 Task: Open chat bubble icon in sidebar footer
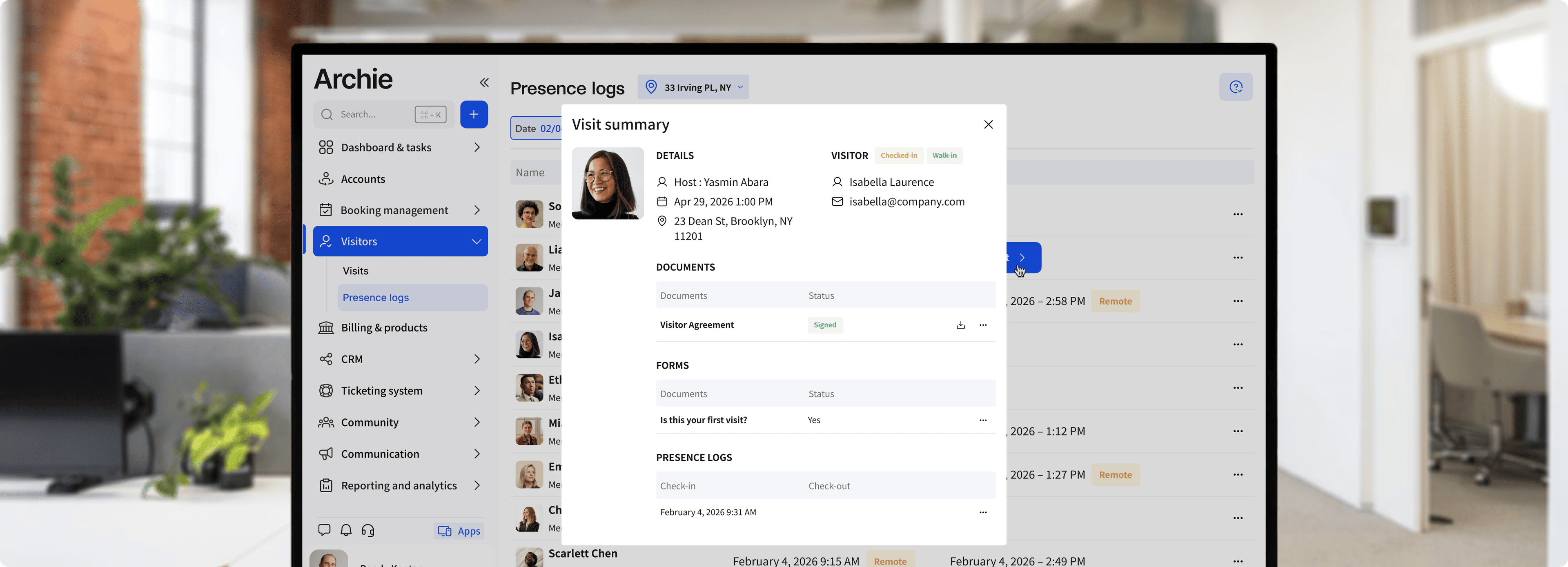click(x=325, y=530)
